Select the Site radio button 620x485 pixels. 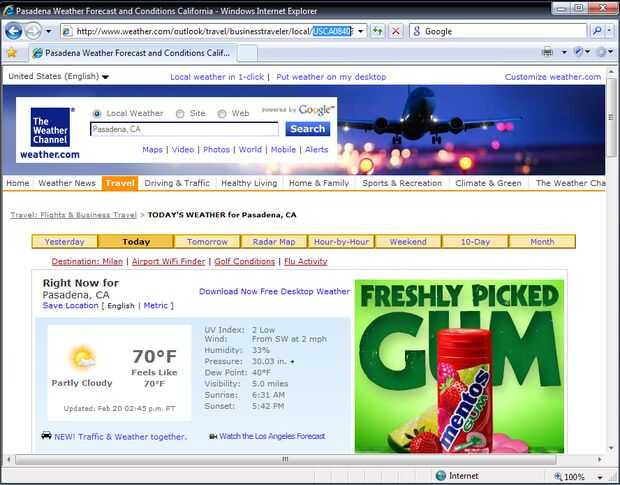pyautogui.click(x=180, y=113)
